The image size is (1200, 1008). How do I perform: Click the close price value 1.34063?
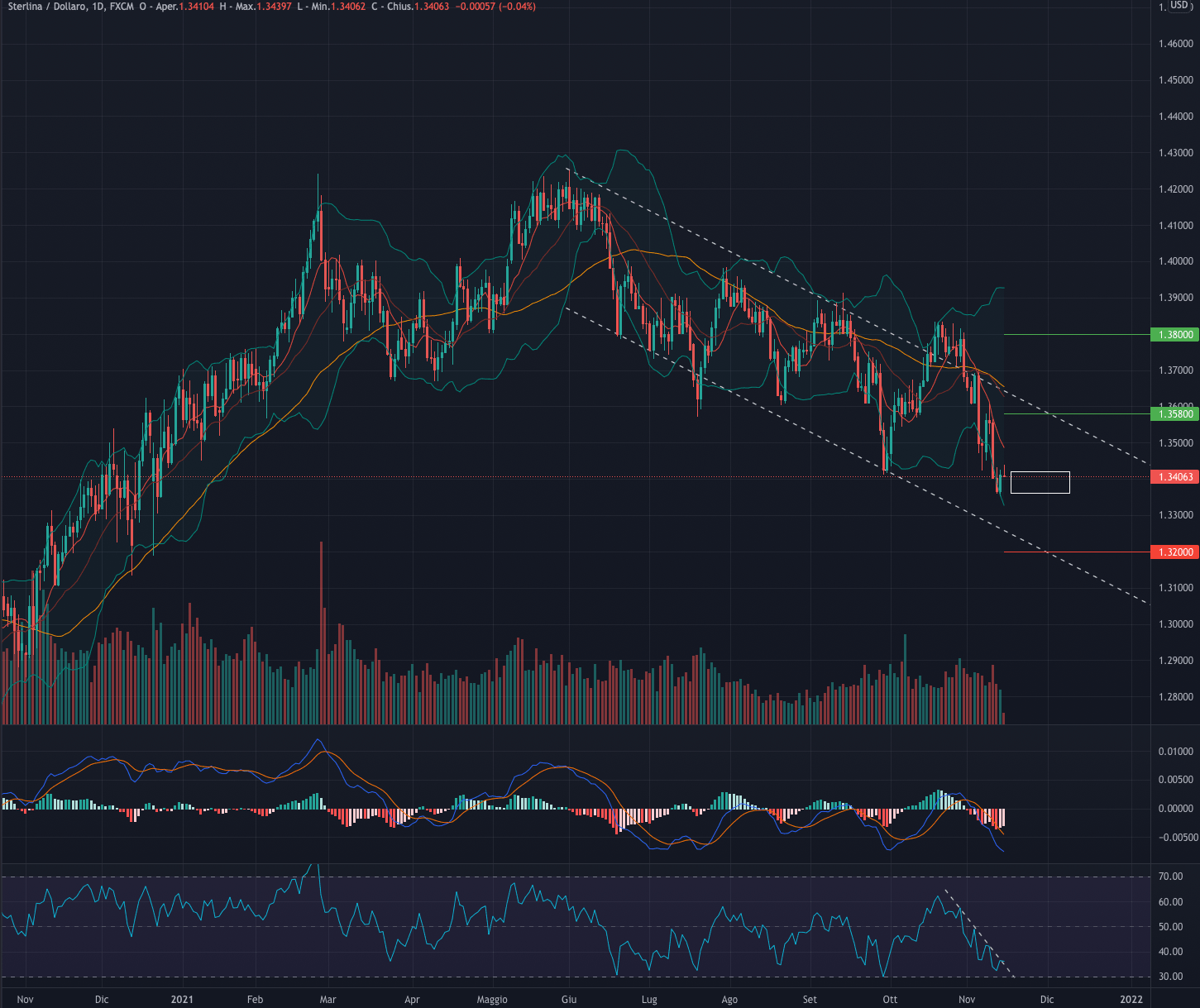433,6
